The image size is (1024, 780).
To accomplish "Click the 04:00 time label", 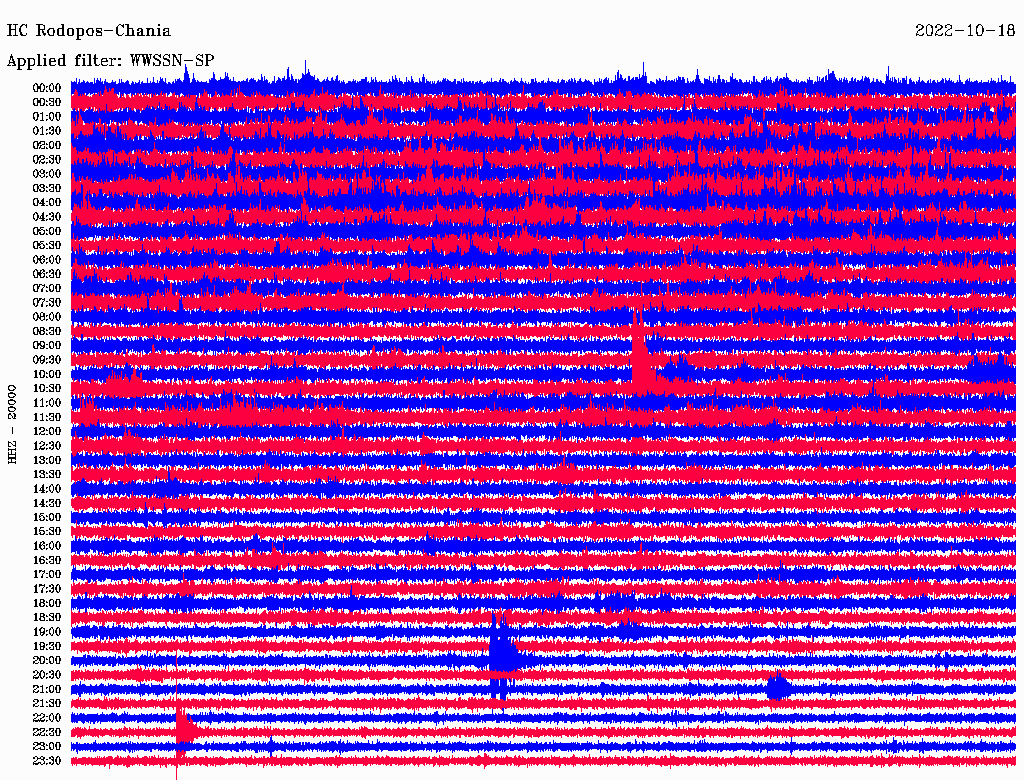I will coord(47,203).
